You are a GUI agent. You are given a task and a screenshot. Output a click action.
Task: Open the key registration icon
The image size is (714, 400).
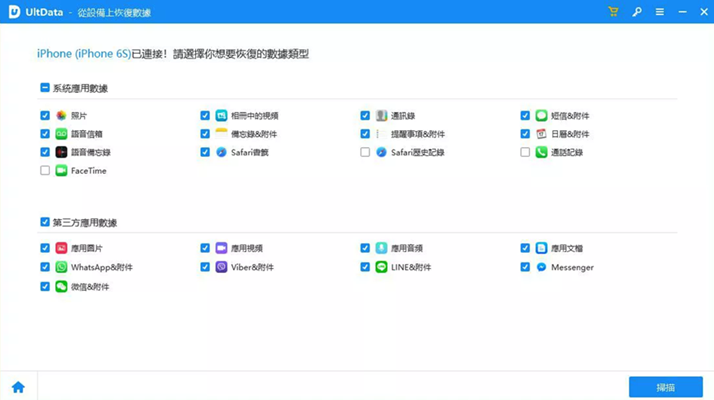click(637, 12)
